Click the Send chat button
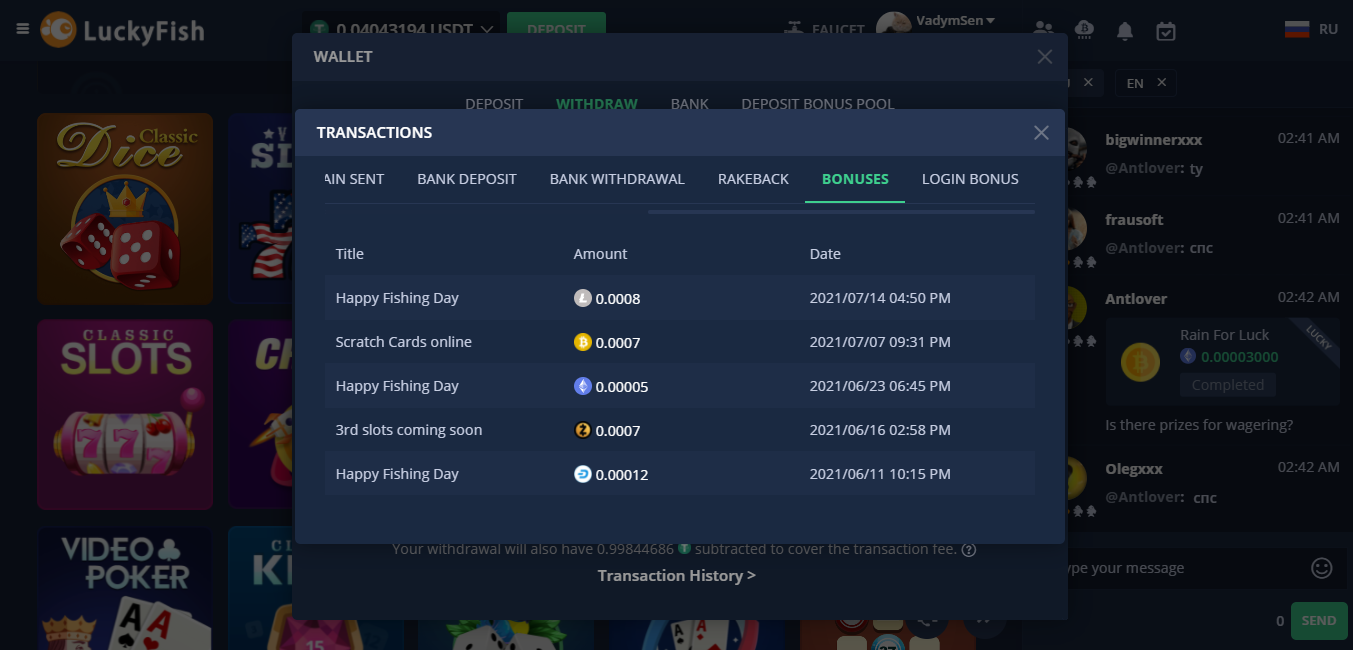This screenshot has width=1353, height=650. pos(1318,621)
